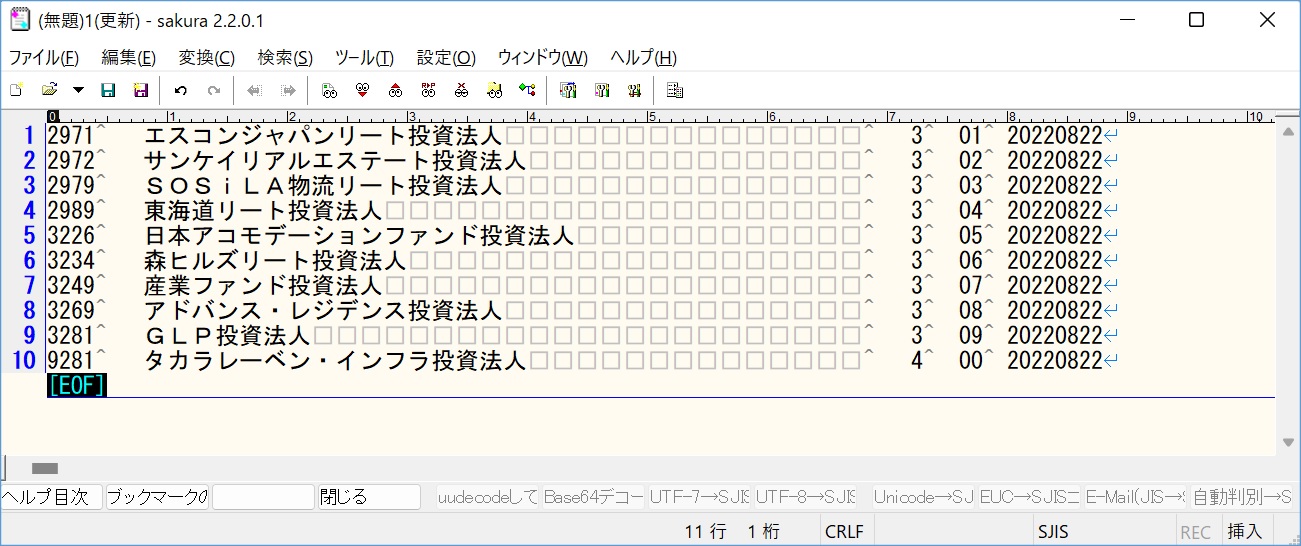Click the uudecode function key button
This screenshot has height=546, width=1301.
(x=488, y=497)
